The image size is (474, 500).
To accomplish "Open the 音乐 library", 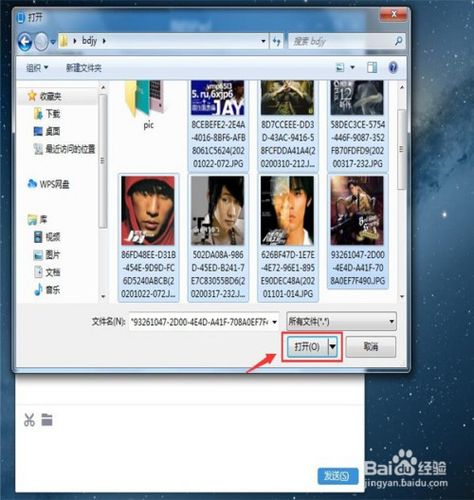I will (53, 290).
